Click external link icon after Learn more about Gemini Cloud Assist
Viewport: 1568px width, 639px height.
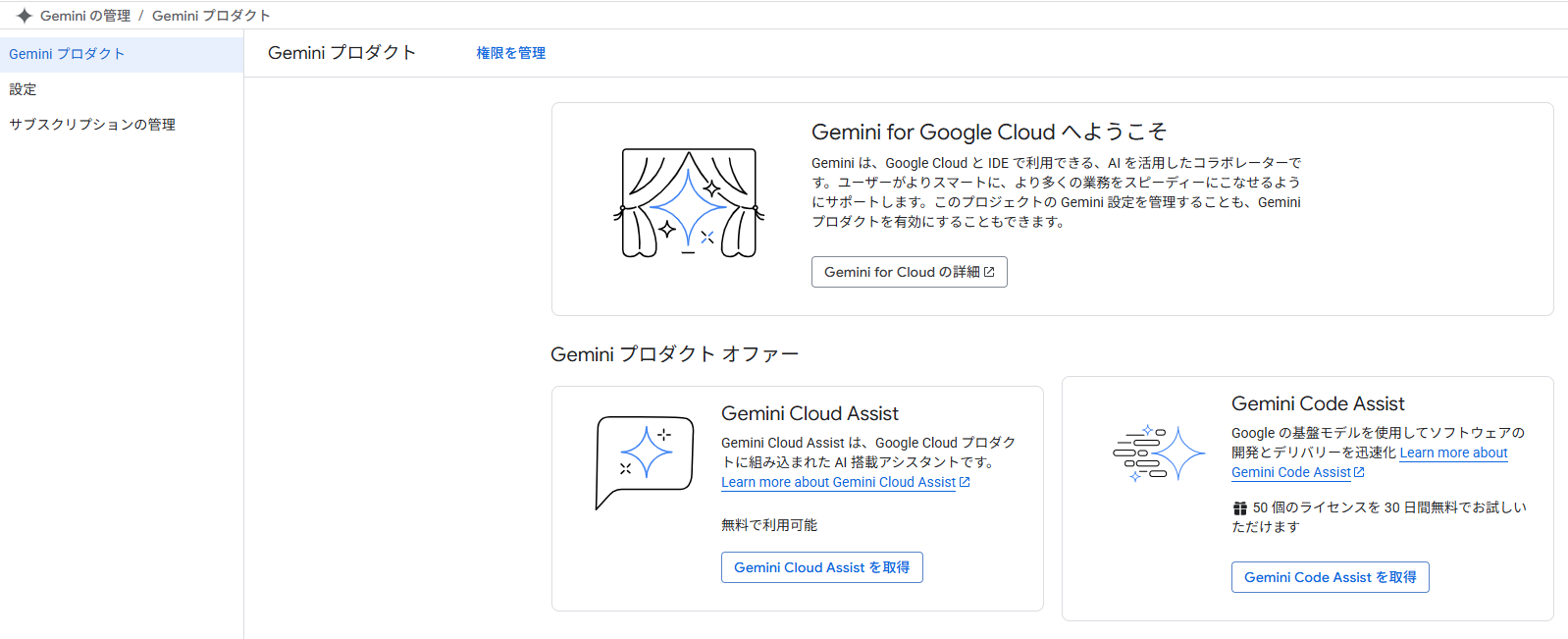[965, 482]
